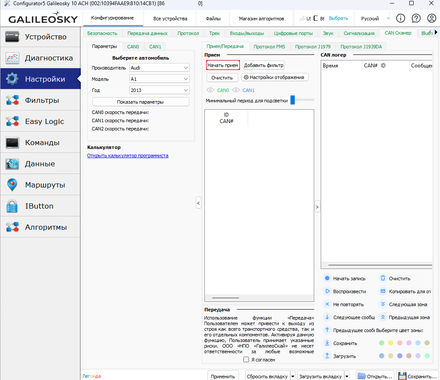440x380 pixels.
Task: Open the Устройство section in sidebar
Action: click(40, 37)
